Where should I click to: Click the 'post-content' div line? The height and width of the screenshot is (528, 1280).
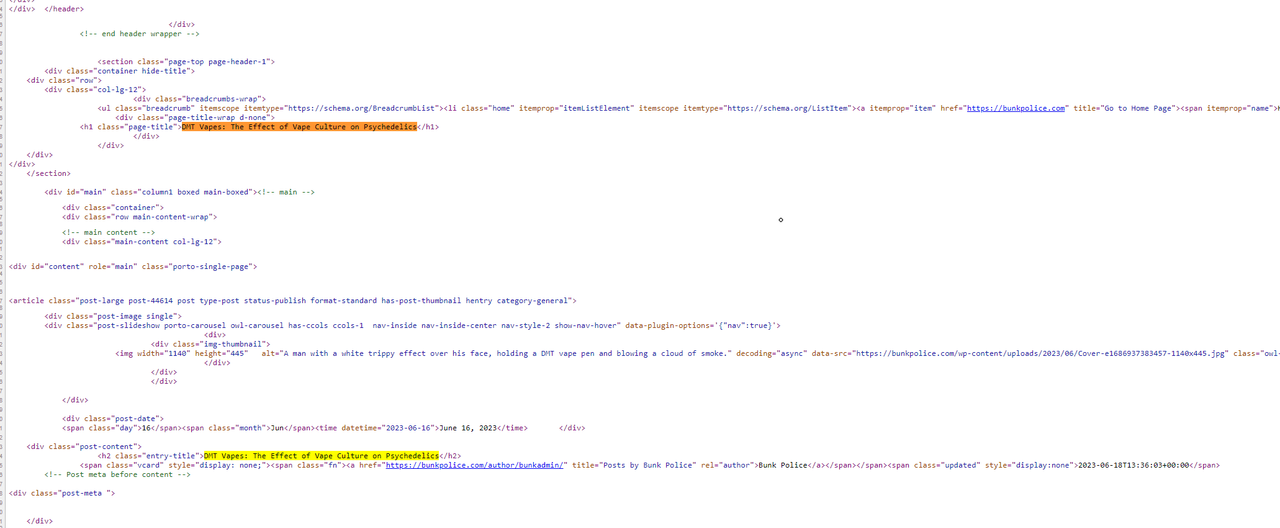[86, 446]
